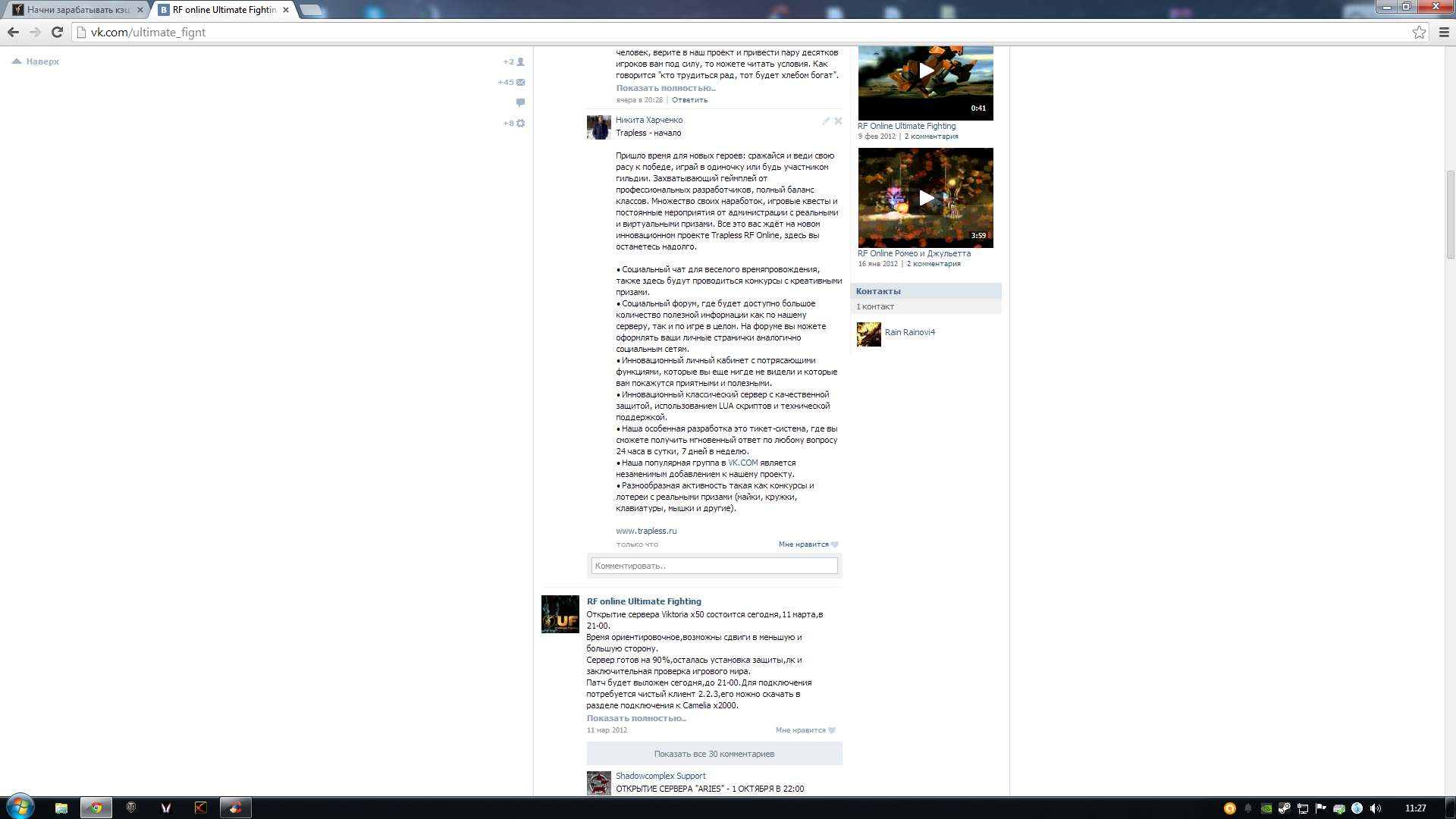
Task: Bookmark the page with star icon
Action: pyautogui.click(x=1419, y=32)
